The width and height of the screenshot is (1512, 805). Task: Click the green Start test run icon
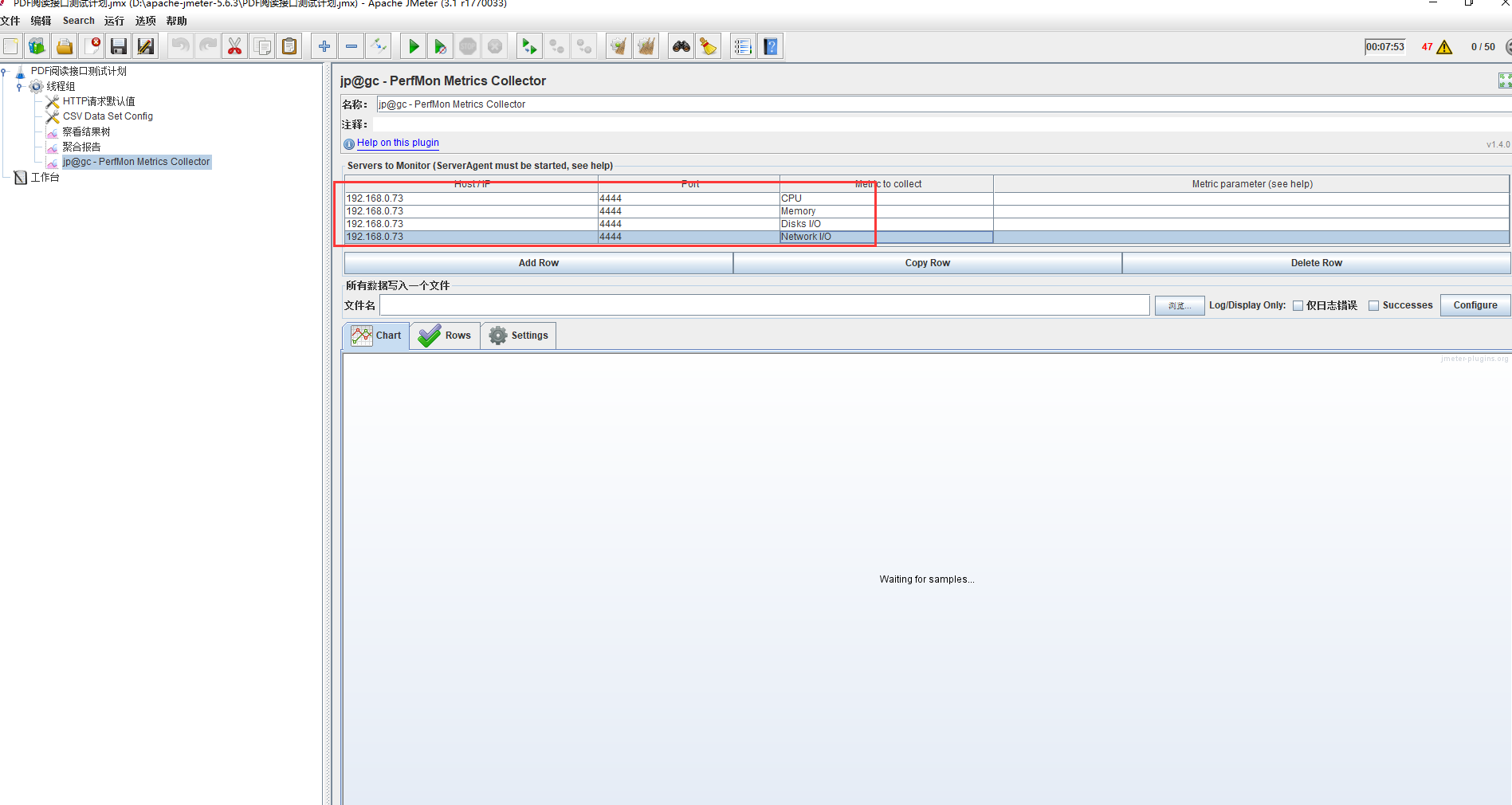[x=413, y=47]
